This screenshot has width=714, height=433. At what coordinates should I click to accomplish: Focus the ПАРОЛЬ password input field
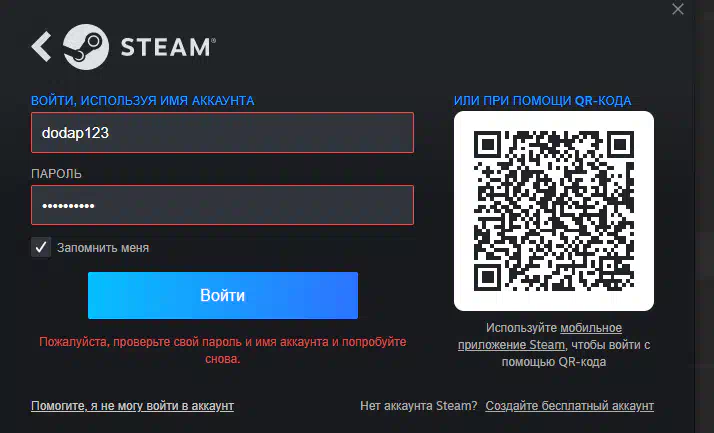point(222,205)
